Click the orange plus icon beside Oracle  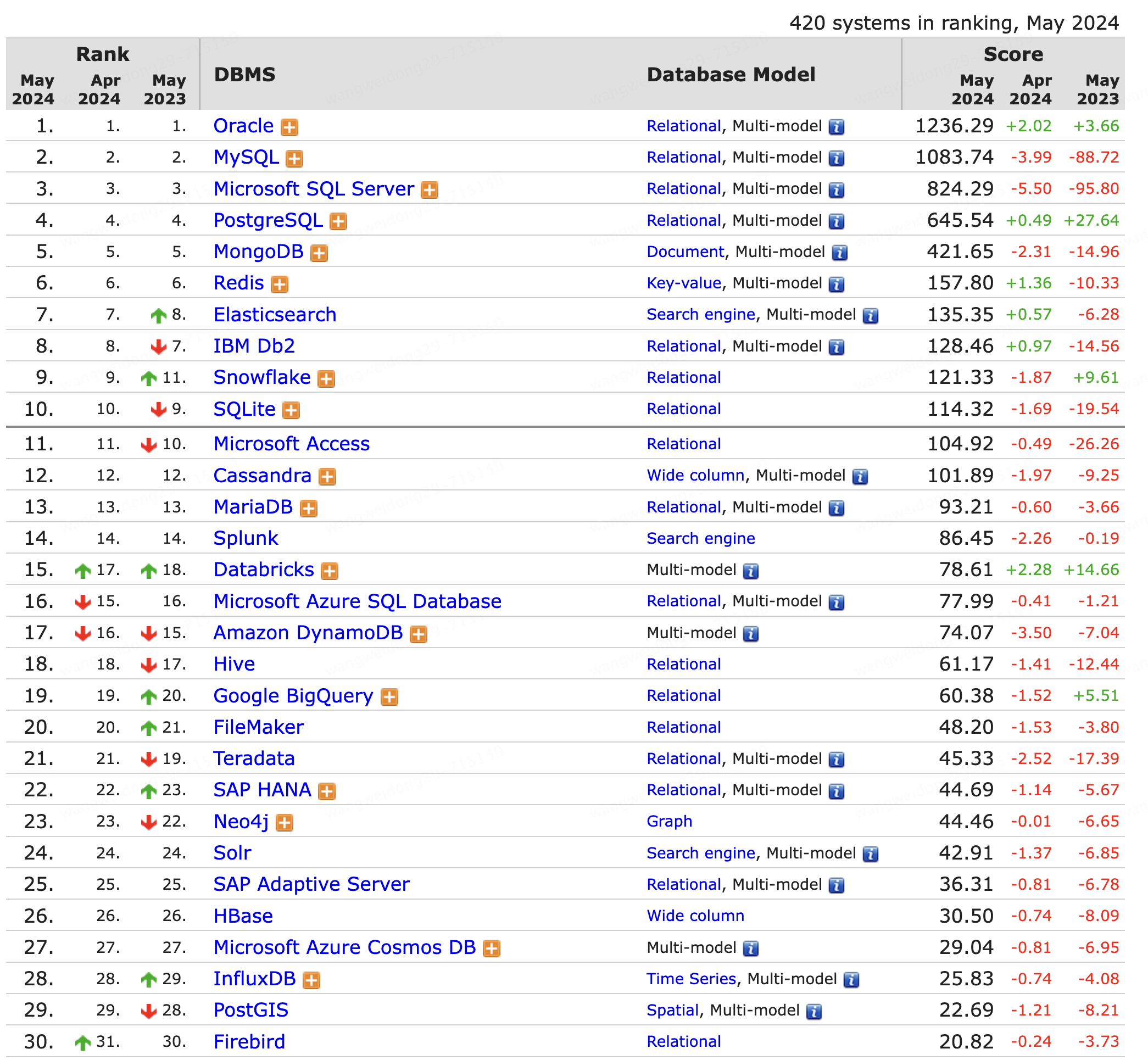(289, 127)
